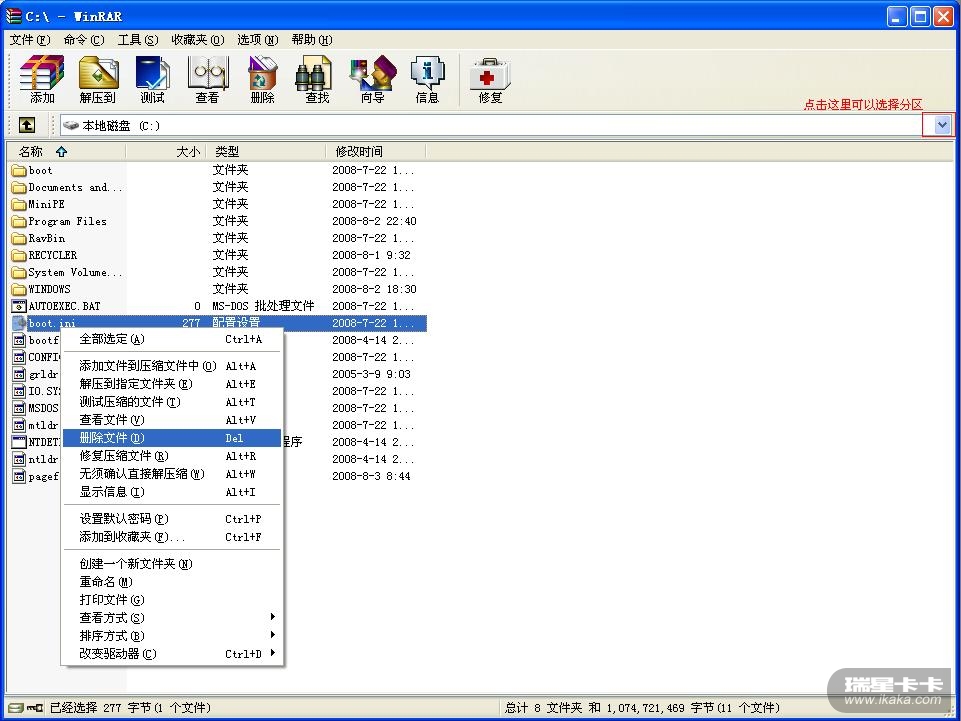Click the 2008-8-3 8:44 date cell
The image size is (961, 721).
pos(371,476)
